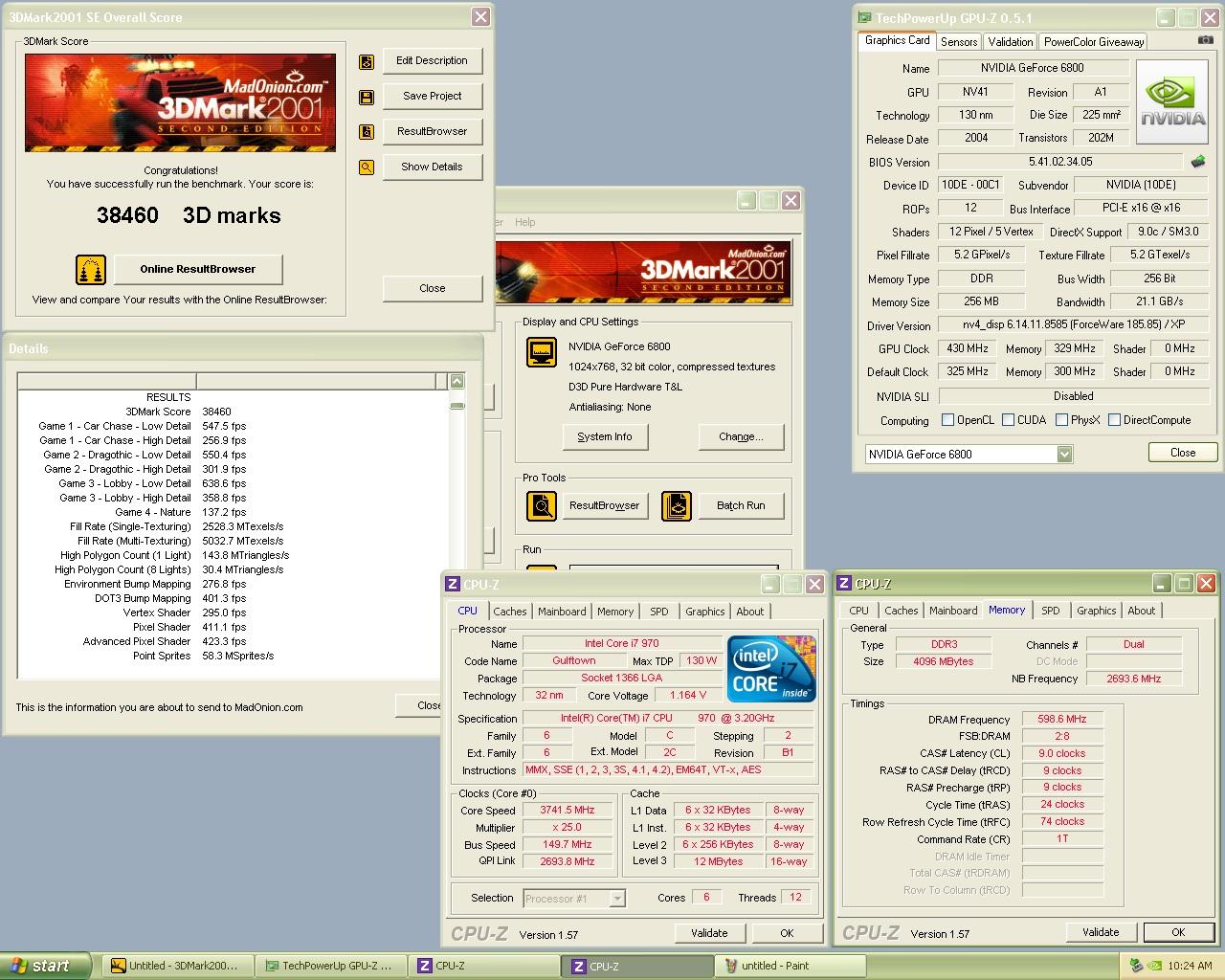Open the About tab in the CPU-Z CPU window
1225x980 pixels.
tap(750, 612)
